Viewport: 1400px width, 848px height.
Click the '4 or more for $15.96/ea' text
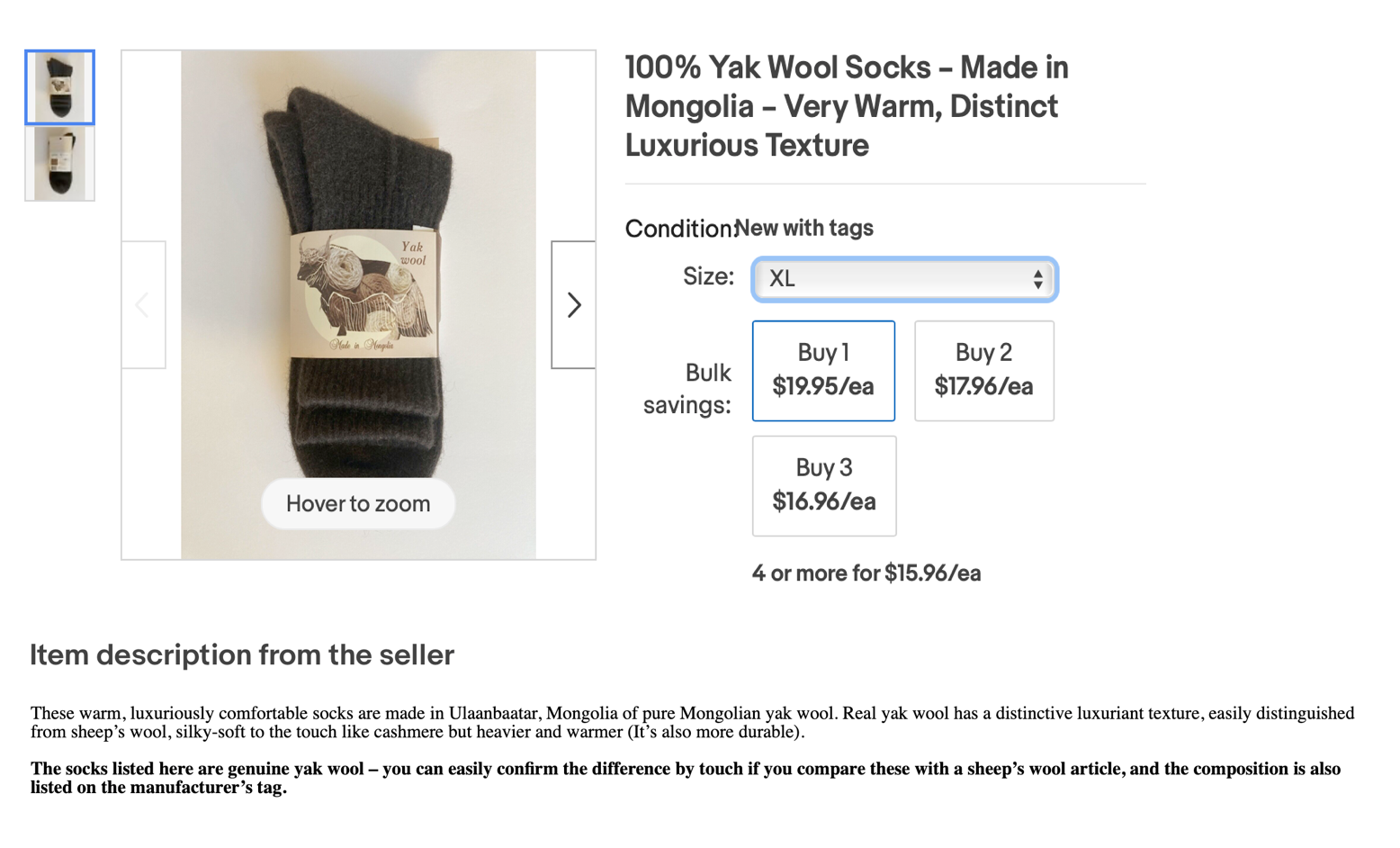click(x=866, y=573)
